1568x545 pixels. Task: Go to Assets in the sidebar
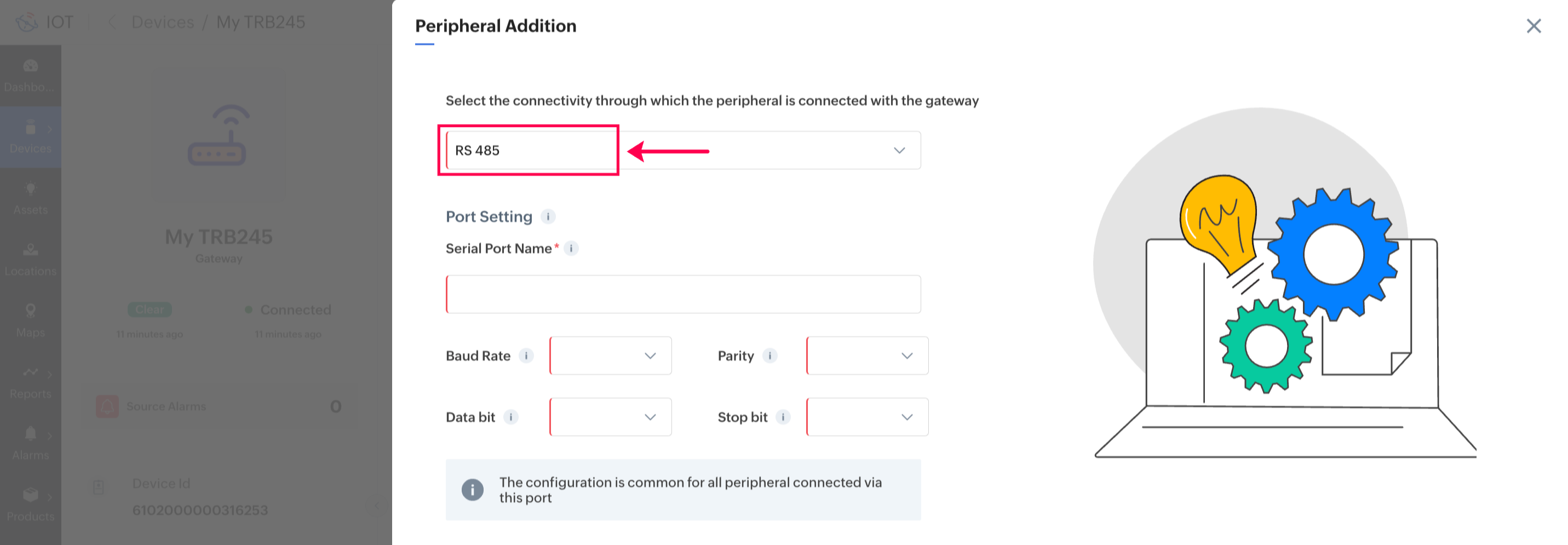[31, 198]
